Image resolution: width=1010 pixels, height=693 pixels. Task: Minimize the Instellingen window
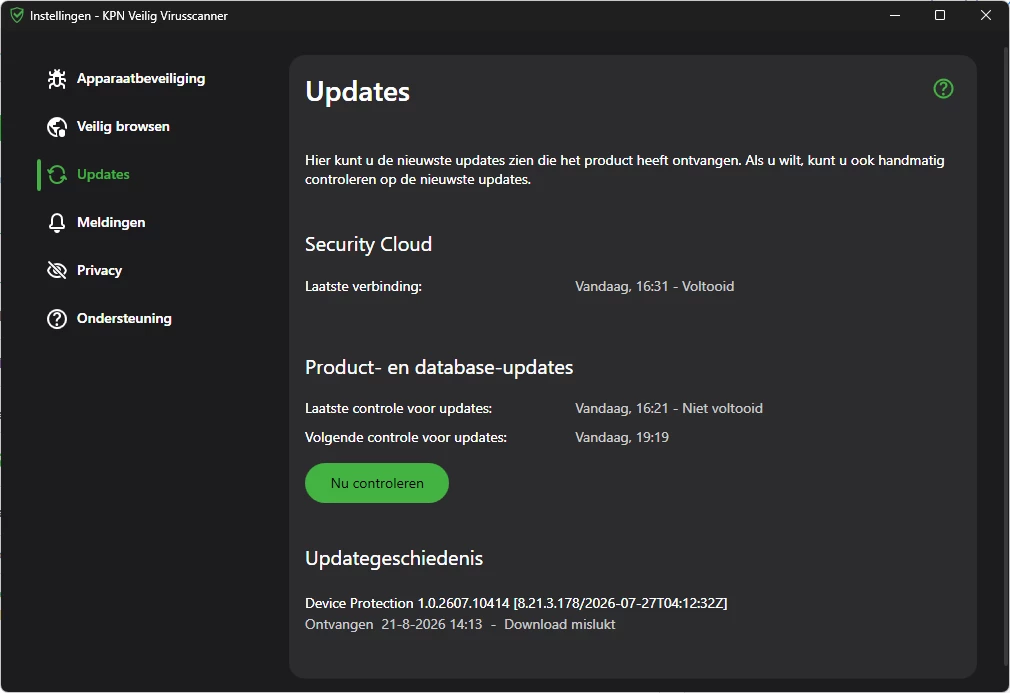coord(895,15)
